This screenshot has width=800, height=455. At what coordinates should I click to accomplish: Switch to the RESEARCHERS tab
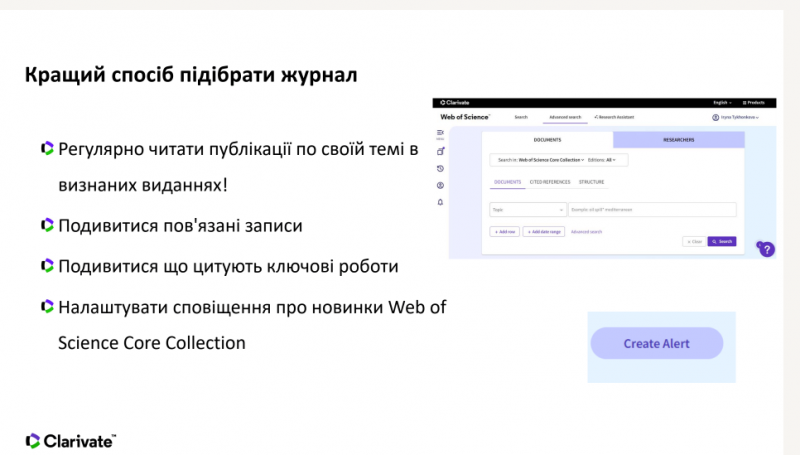(679, 140)
